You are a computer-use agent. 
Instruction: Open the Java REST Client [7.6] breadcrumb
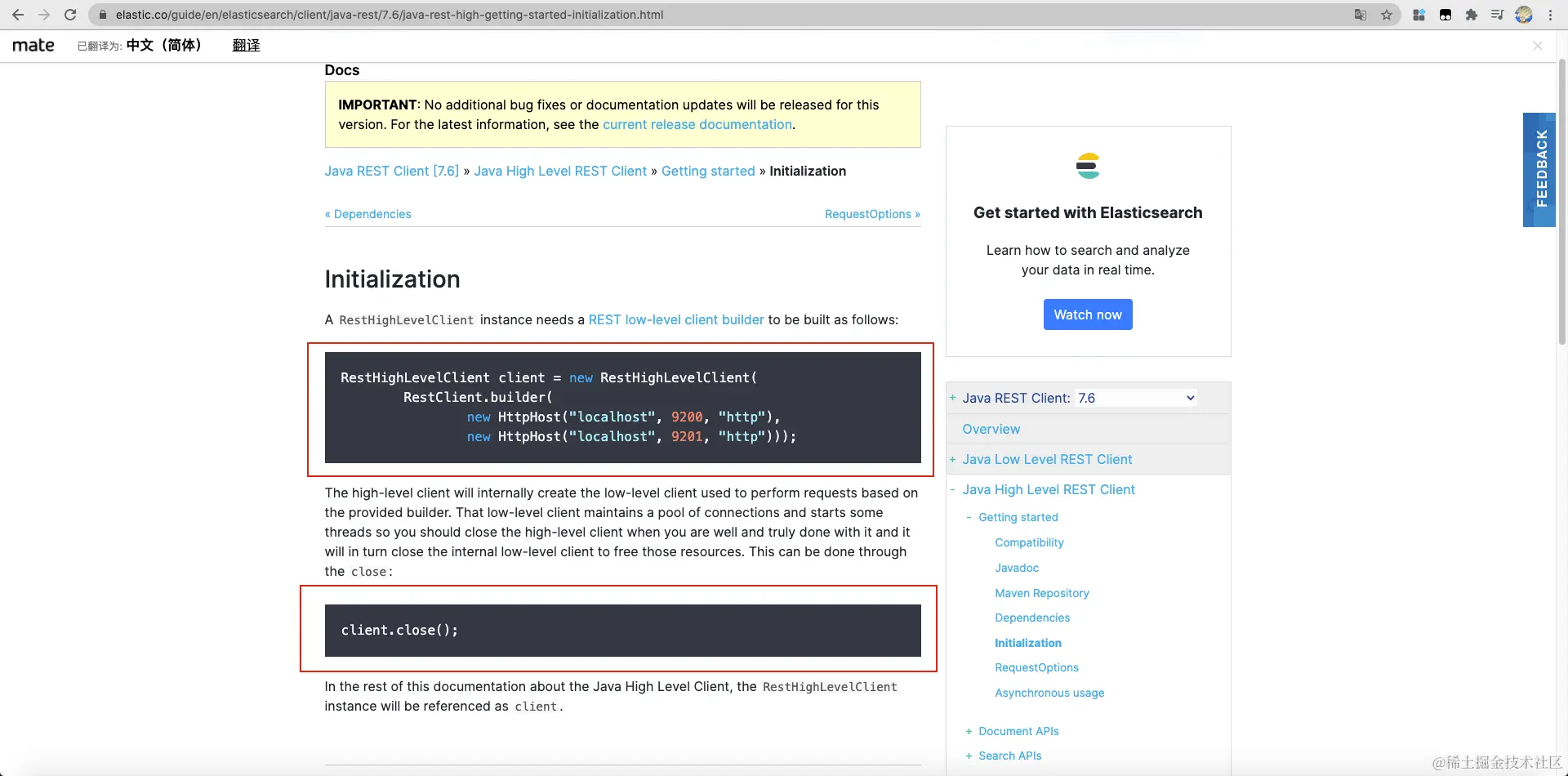click(x=392, y=171)
